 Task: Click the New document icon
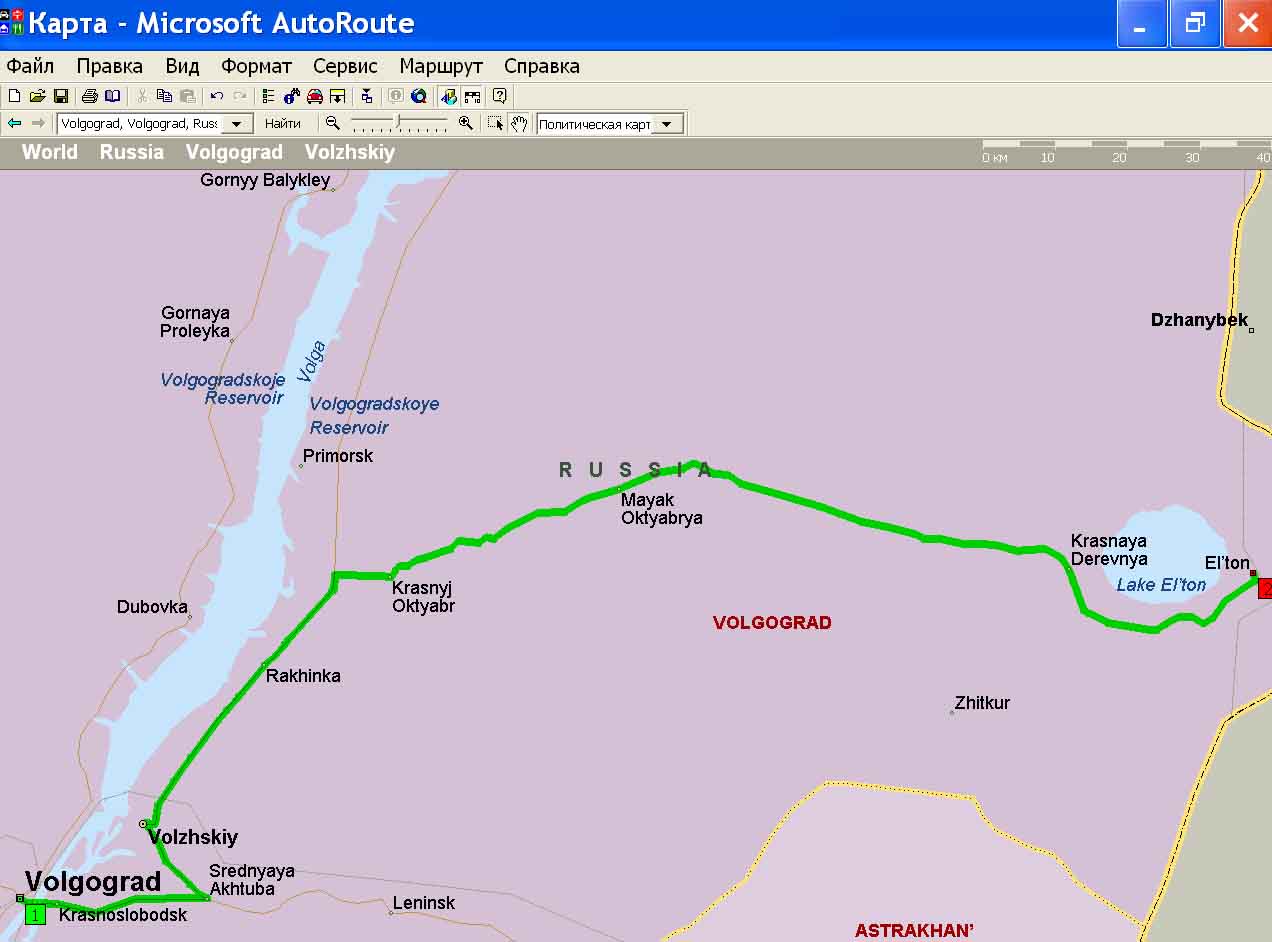14,96
